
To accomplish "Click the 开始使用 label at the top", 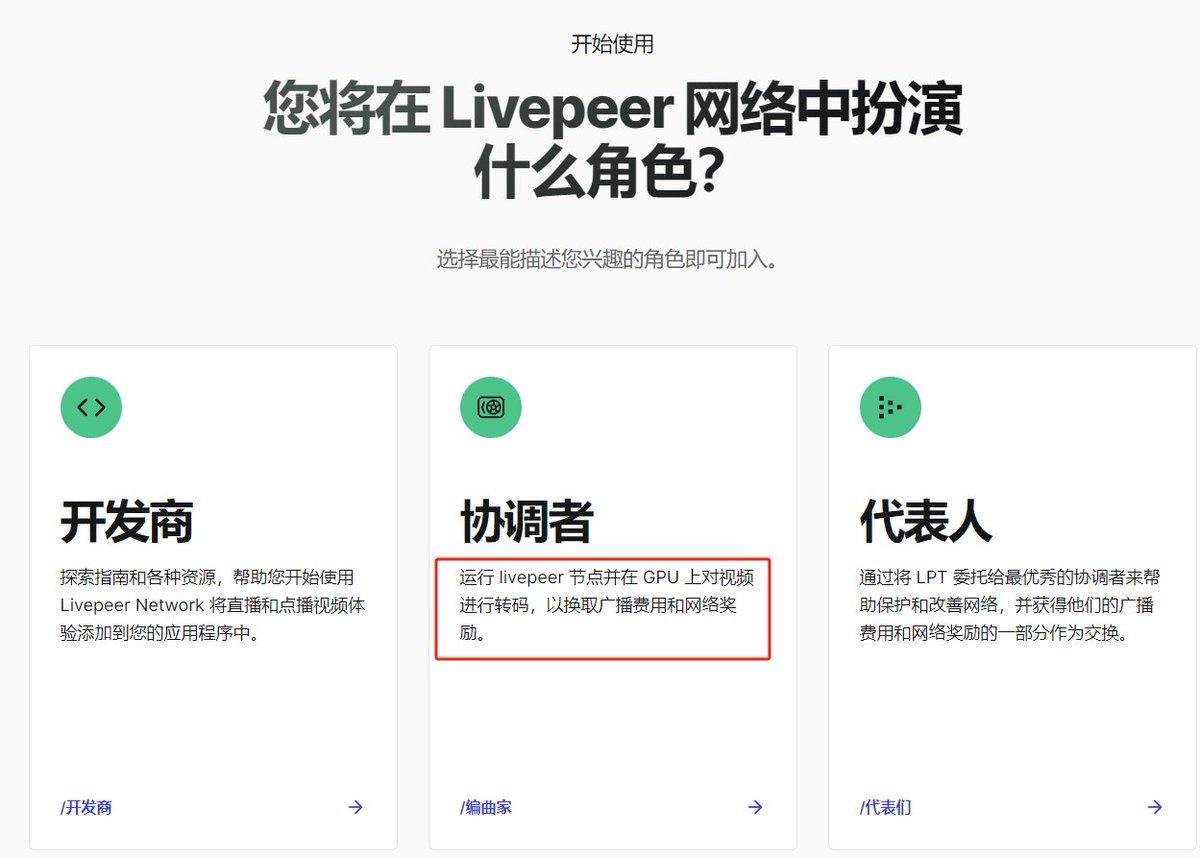I will [612, 44].
